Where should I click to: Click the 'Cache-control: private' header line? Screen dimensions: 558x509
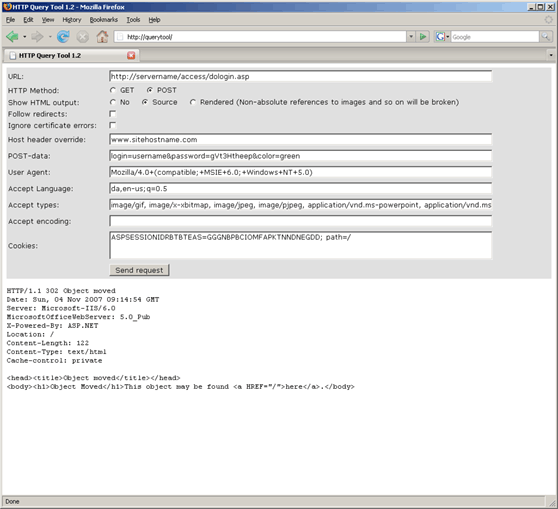click(54, 361)
